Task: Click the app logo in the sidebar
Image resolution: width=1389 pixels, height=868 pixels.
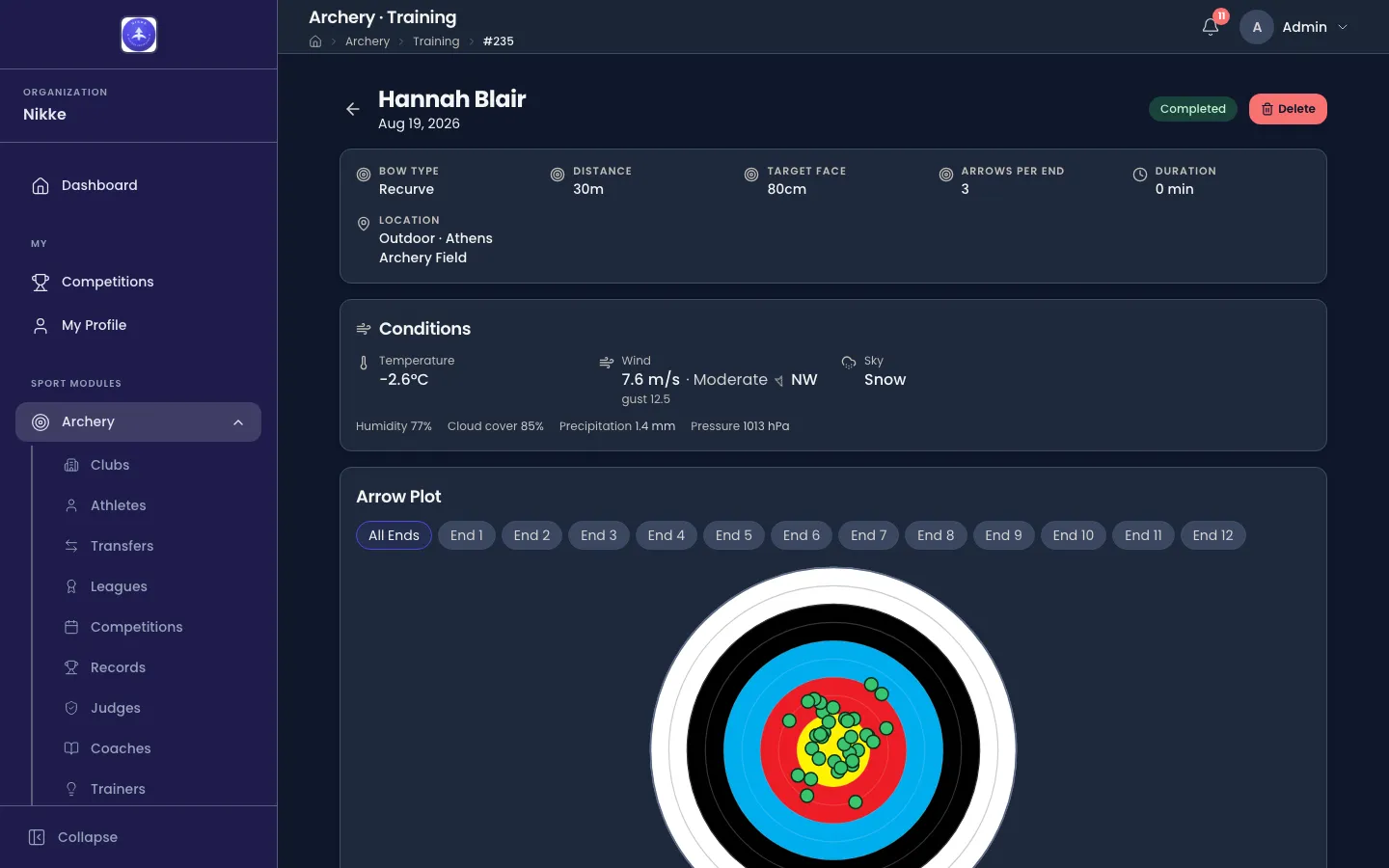Action: 139,35
